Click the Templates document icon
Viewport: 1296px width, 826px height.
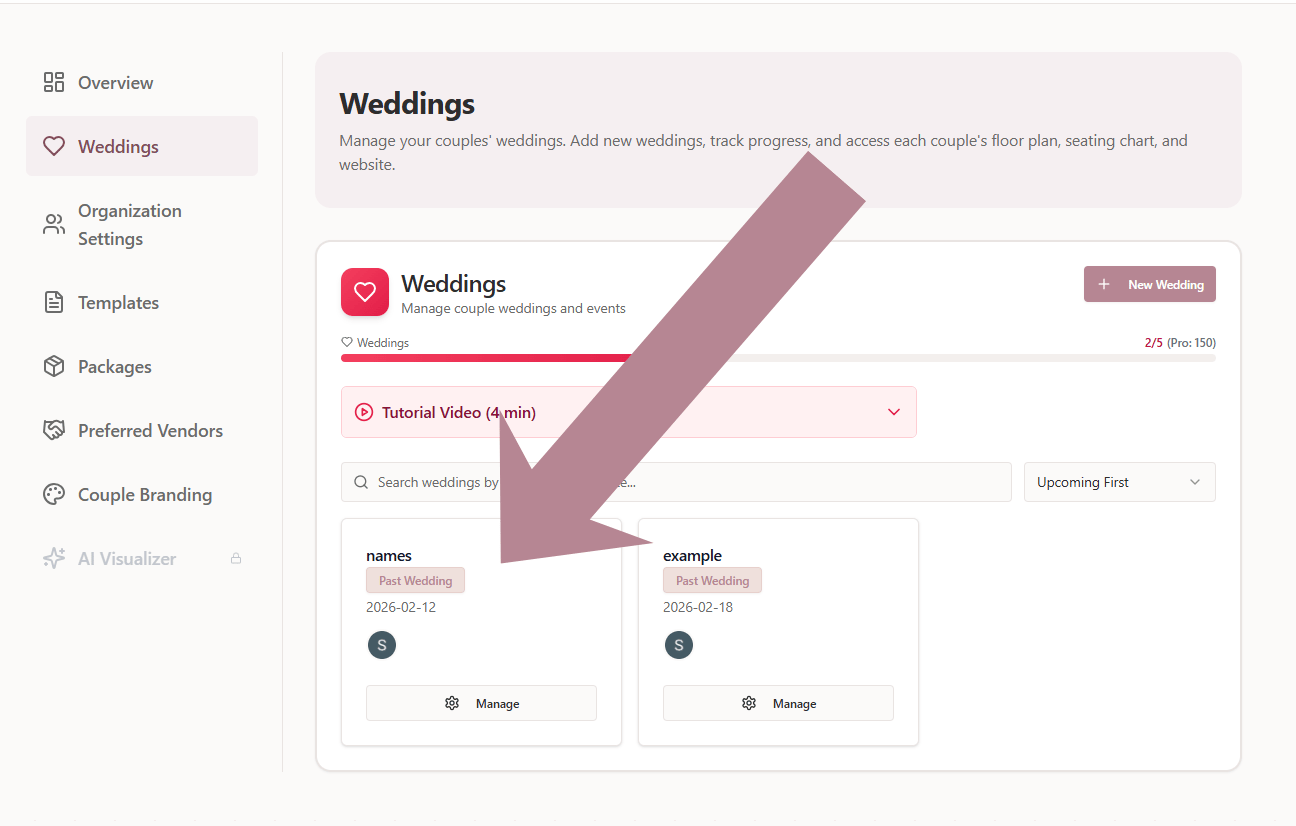tap(54, 303)
